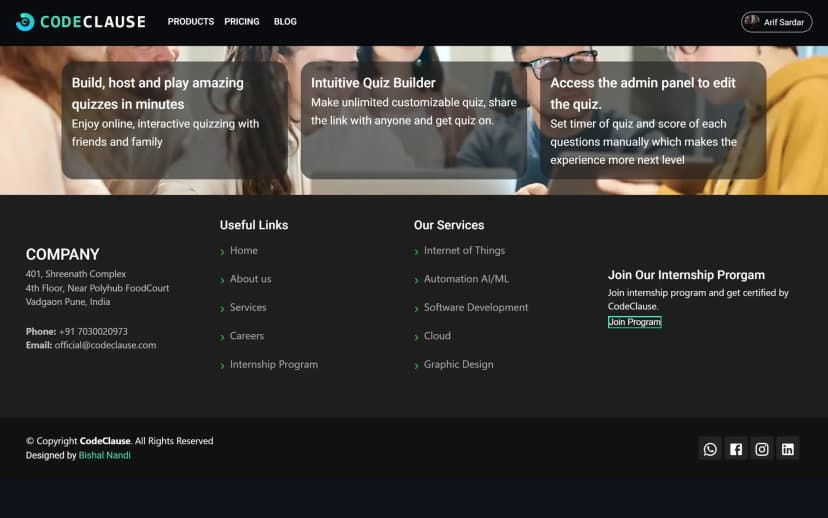The width and height of the screenshot is (828, 518).
Task: Click CodeClause in the copyright line
Action: (x=105, y=441)
